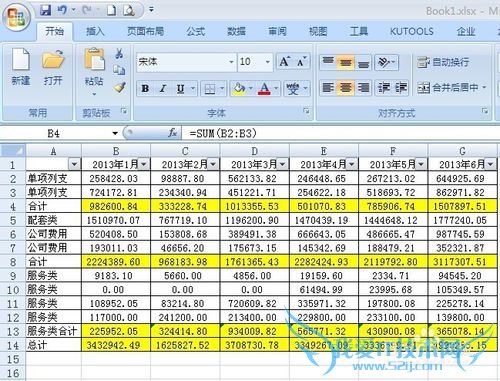This screenshot has width=500, height=381.
Task: Toggle bottom vertical alignment
Action: tap(363, 62)
